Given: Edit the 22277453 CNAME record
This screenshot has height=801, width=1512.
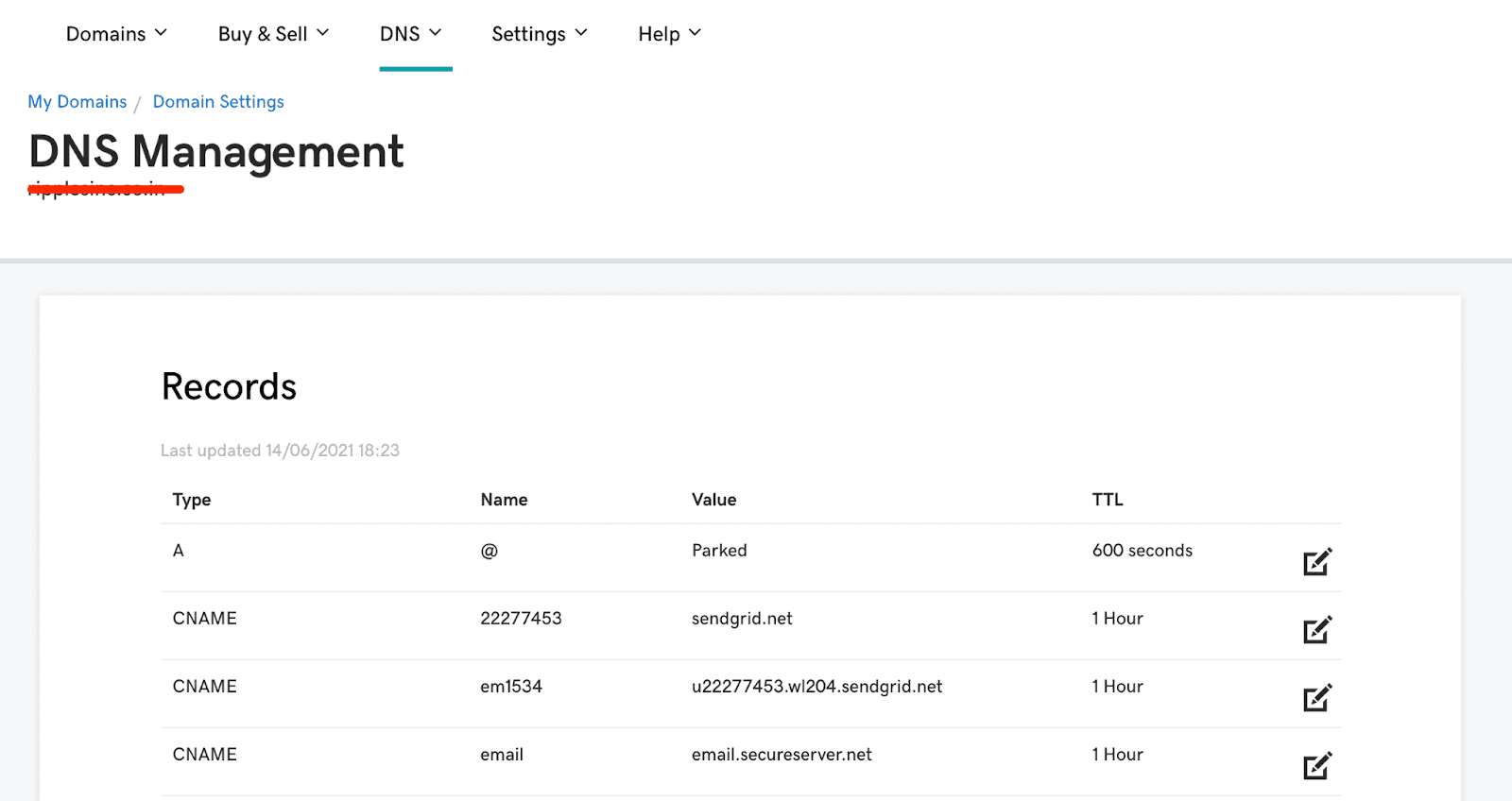Looking at the screenshot, I should pos(1316,630).
